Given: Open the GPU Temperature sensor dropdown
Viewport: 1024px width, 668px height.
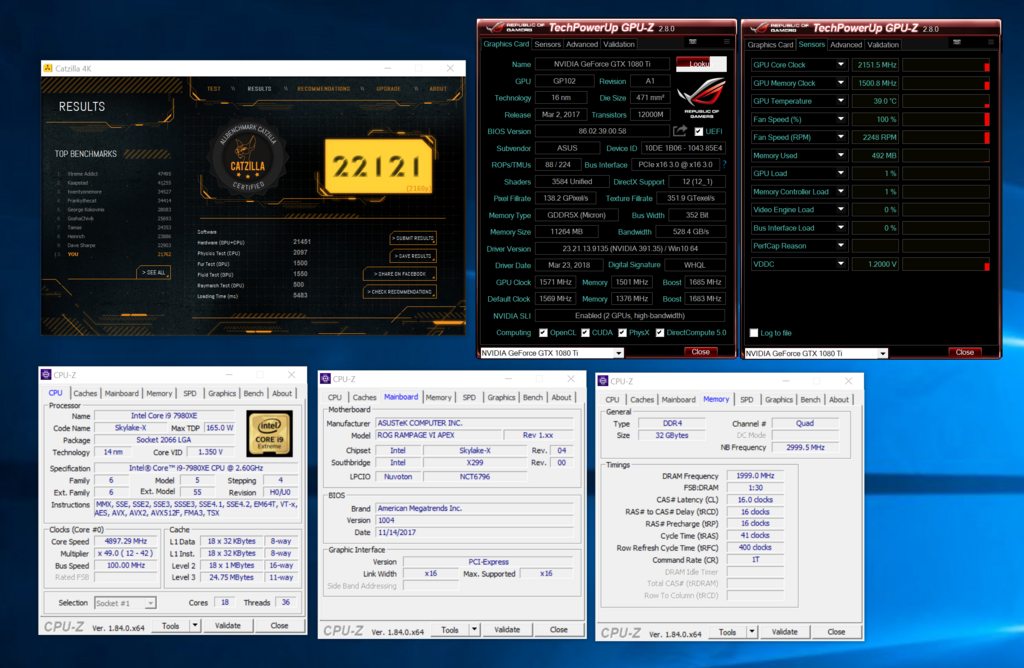Looking at the screenshot, I should (x=842, y=101).
